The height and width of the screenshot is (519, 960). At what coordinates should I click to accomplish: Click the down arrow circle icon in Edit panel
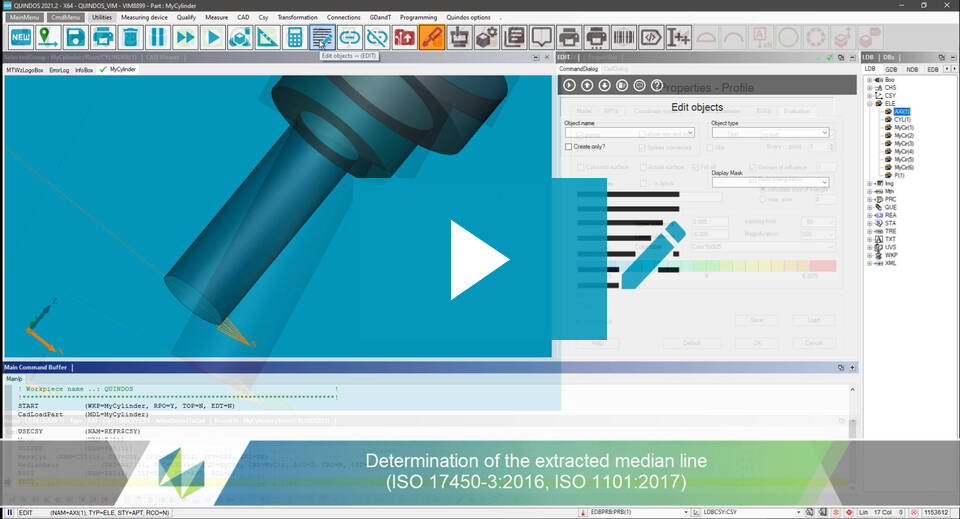(x=604, y=85)
